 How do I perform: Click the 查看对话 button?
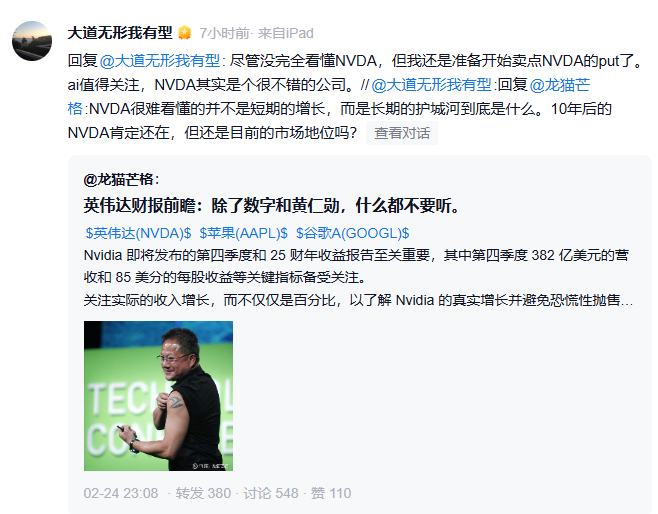(402, 133)
